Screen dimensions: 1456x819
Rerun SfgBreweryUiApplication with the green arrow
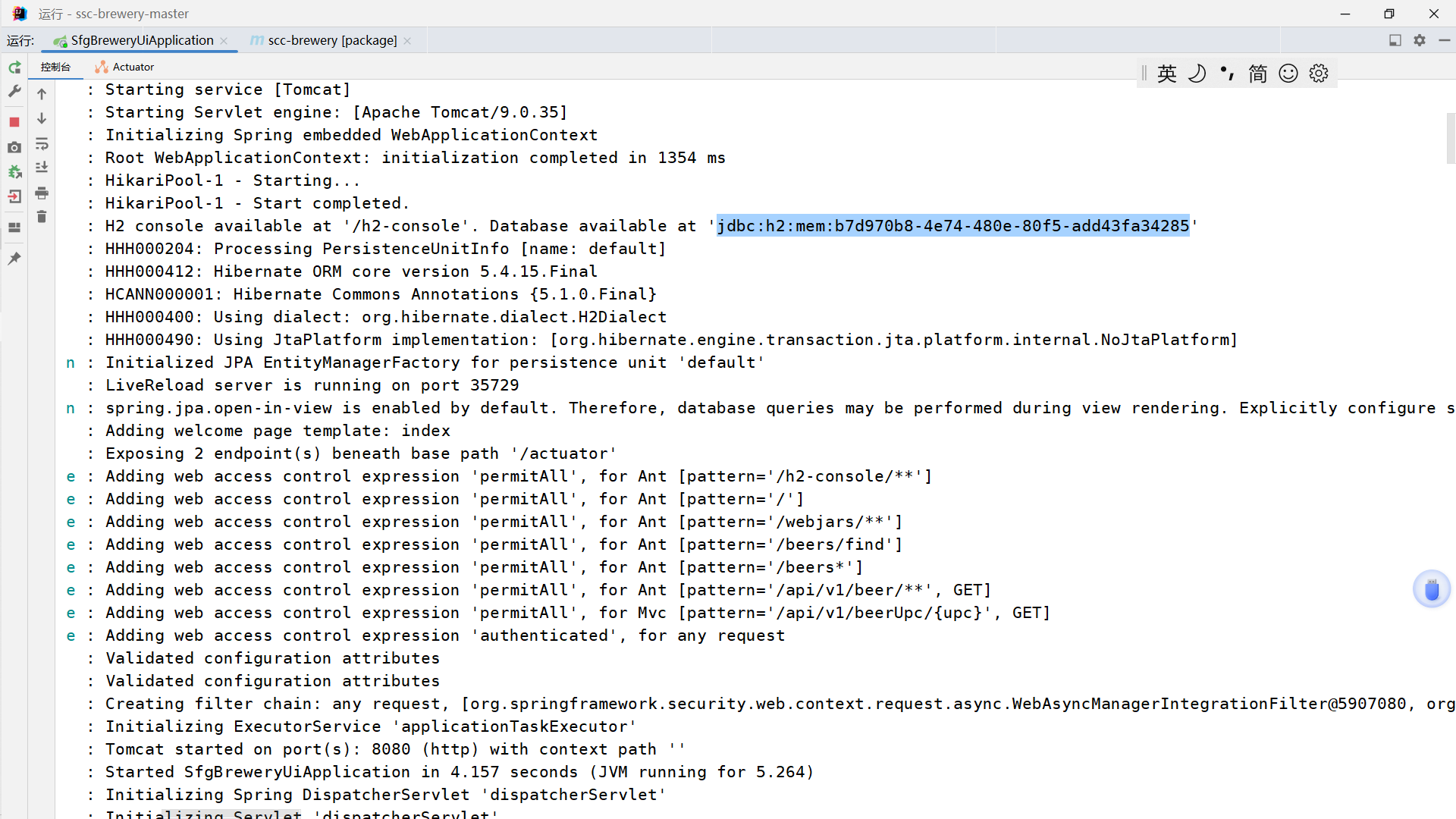(x=14, y=68)
